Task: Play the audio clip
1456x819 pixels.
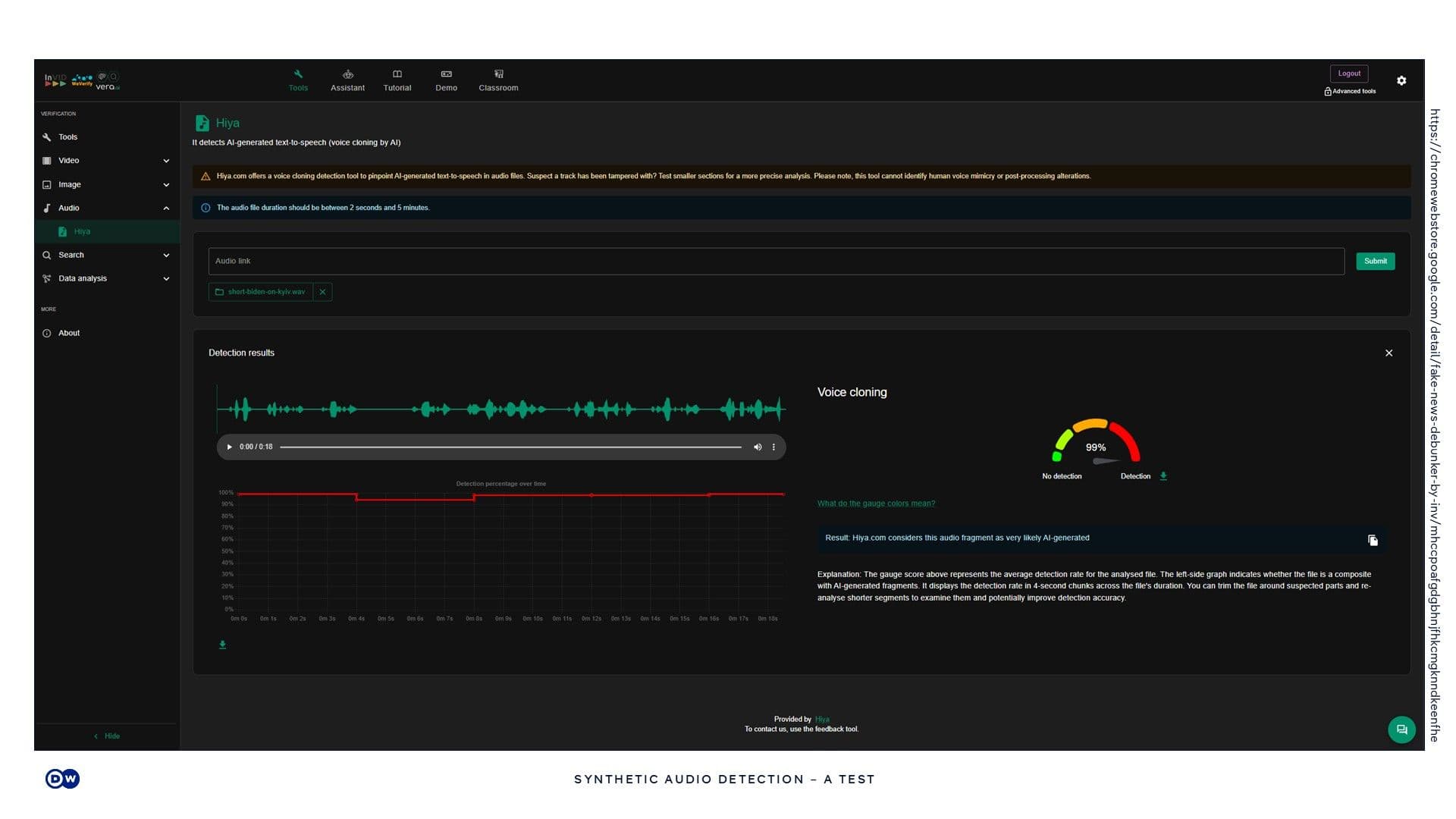Action: point(229,447)
